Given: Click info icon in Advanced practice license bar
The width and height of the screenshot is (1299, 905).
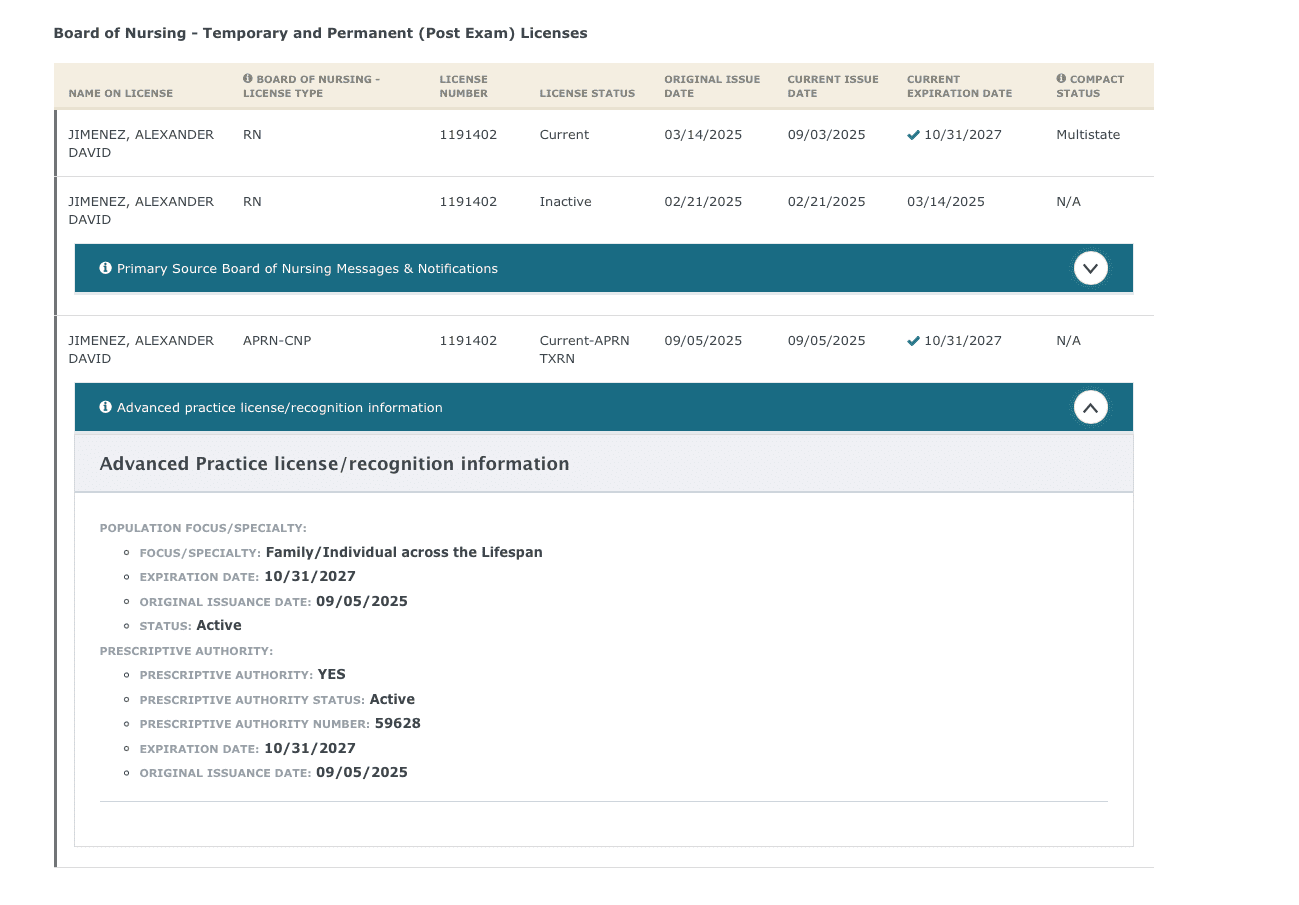Looking at the screenshot, I should click(105, 407).
